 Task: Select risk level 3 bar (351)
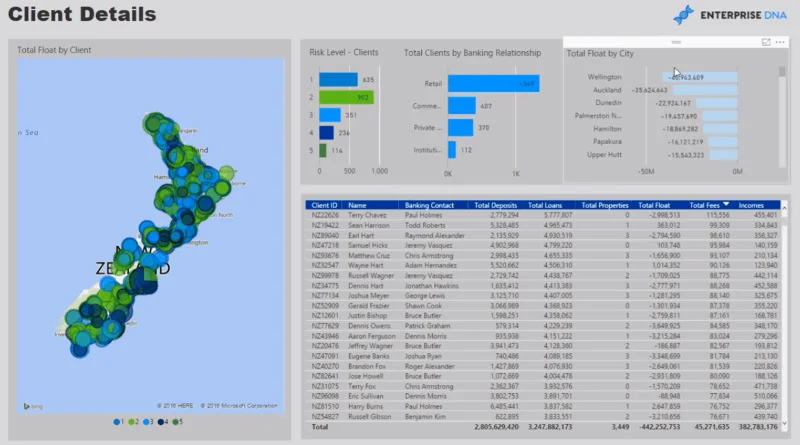tap(330, 115)
